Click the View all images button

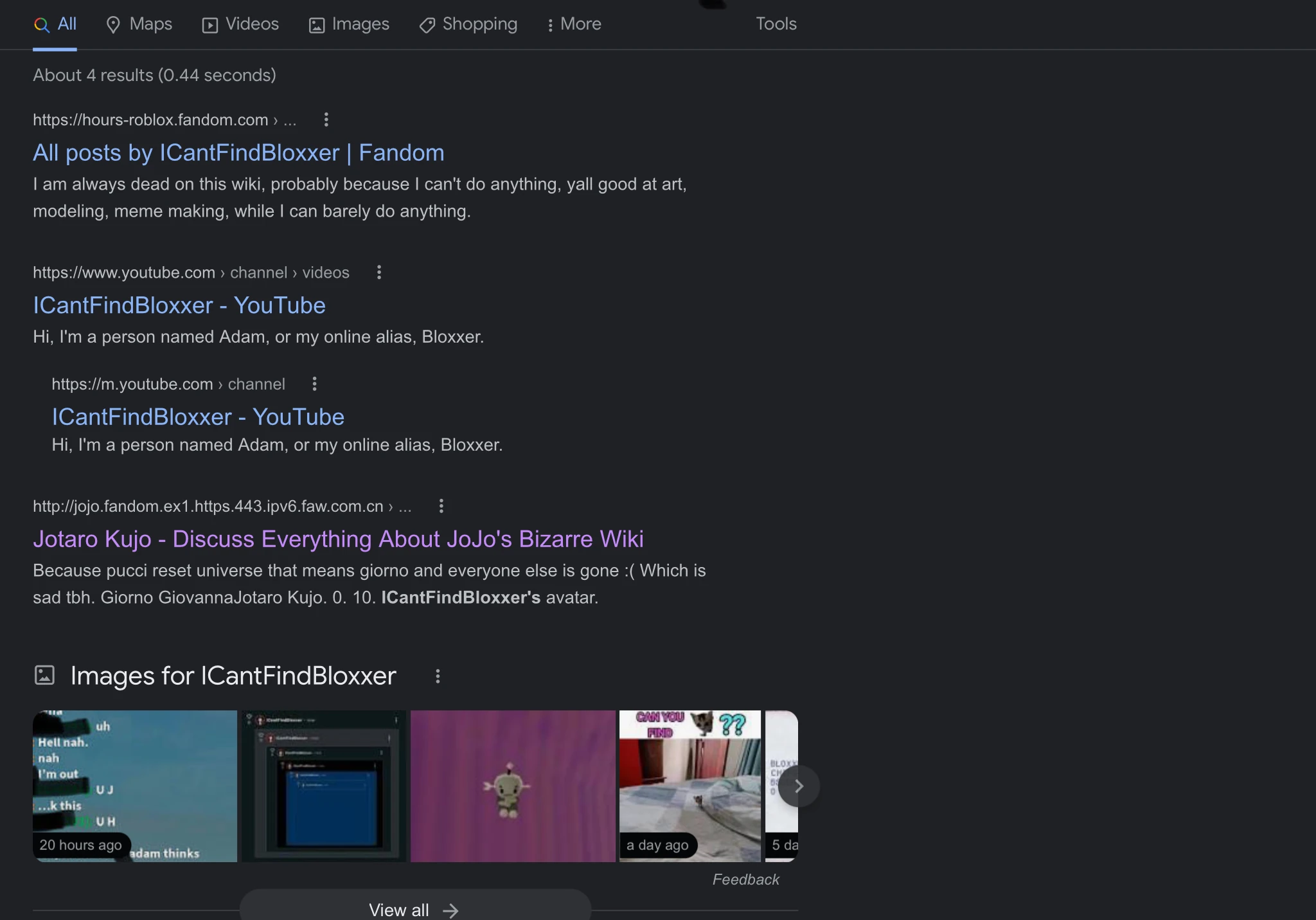414,909
